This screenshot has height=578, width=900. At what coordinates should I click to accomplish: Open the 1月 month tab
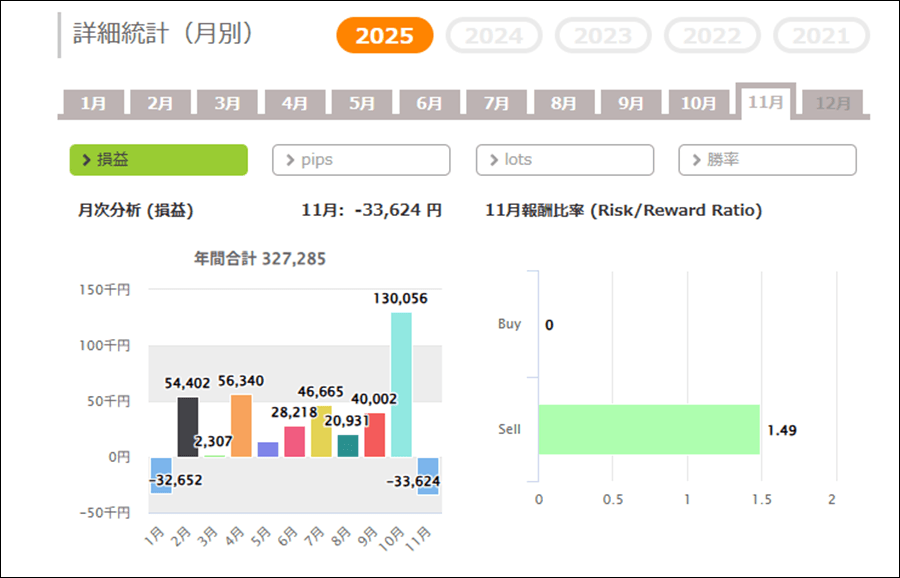[x=94, y=103]
